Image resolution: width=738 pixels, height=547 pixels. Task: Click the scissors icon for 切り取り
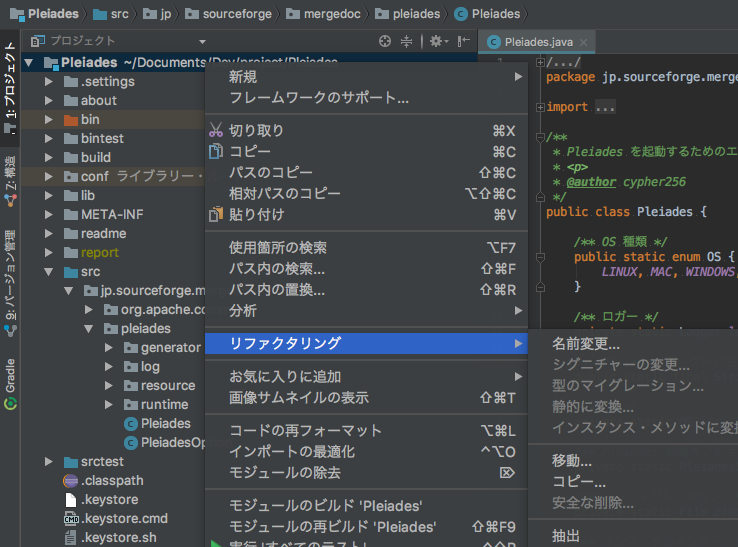tap(216, 130)
